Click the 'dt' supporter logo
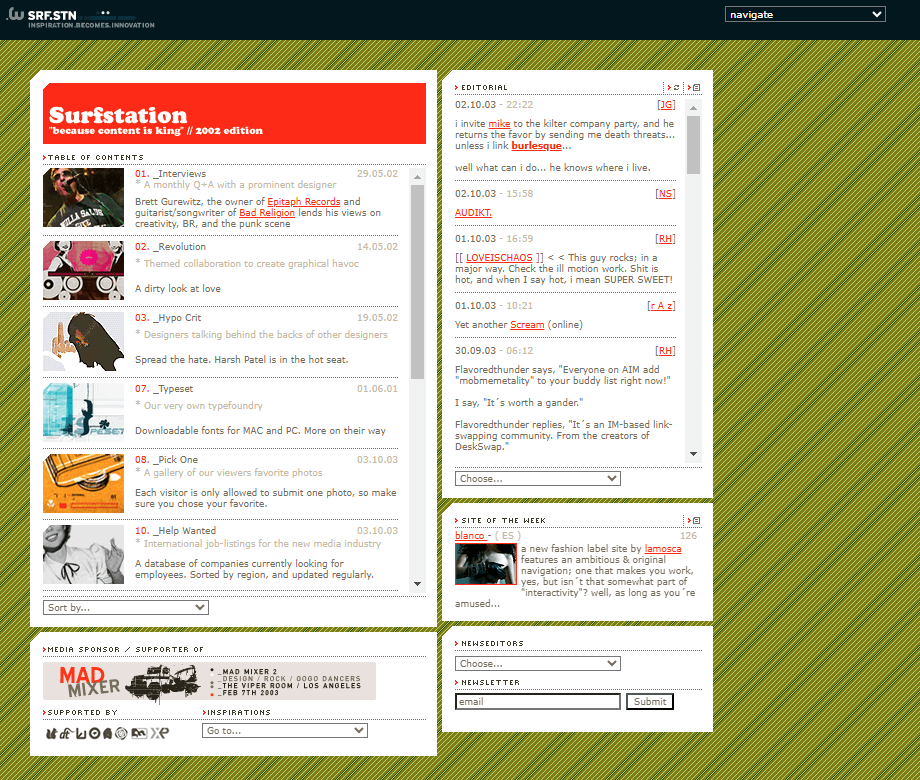The image size is (920, 780). click(65, 733)
